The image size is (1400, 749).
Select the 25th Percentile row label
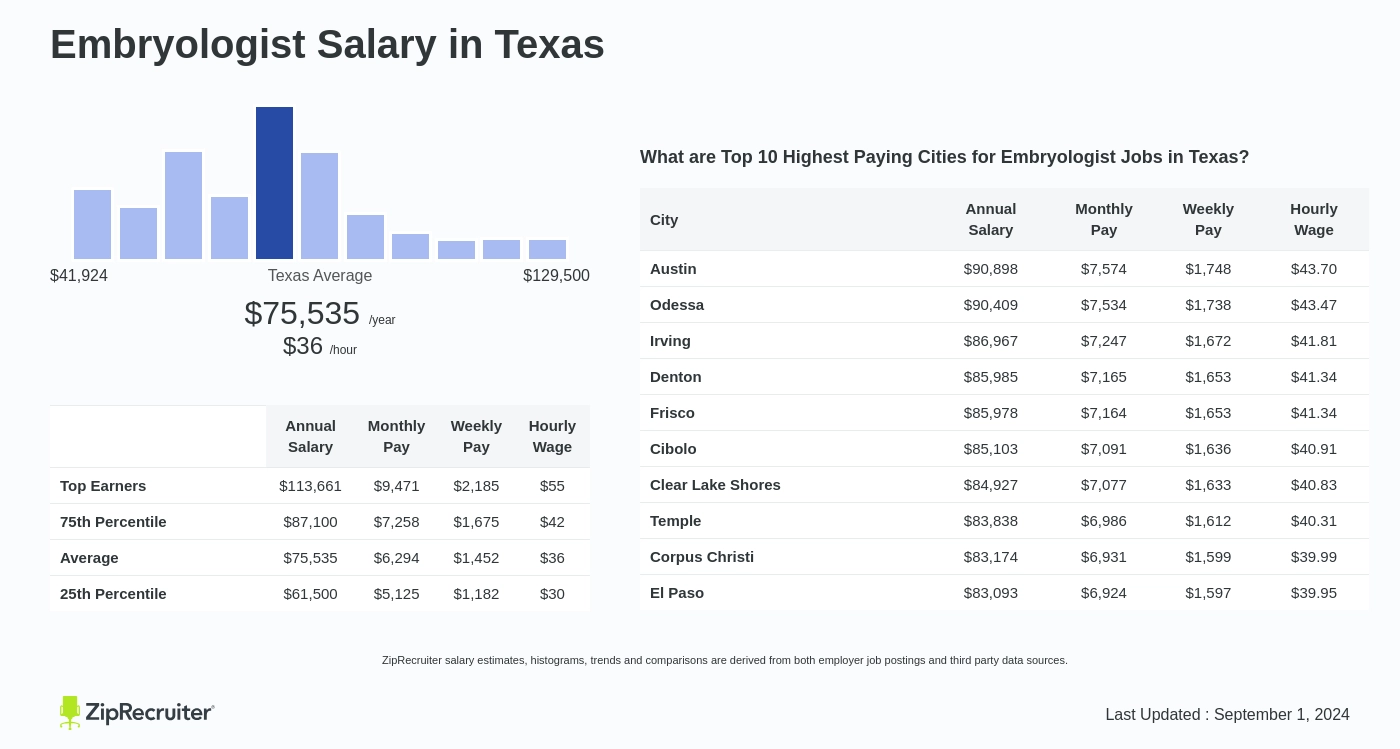(113, 594)
